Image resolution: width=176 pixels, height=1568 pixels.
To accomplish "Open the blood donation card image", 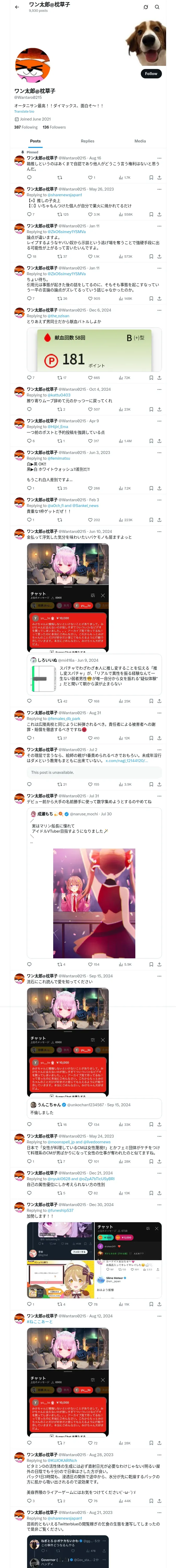I will pos(94,349).
